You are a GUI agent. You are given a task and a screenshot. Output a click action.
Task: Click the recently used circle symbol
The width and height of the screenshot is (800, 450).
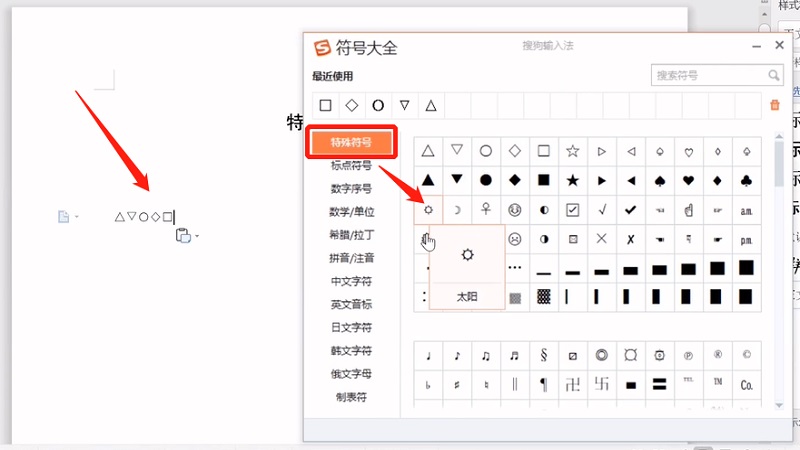point(378,104)
